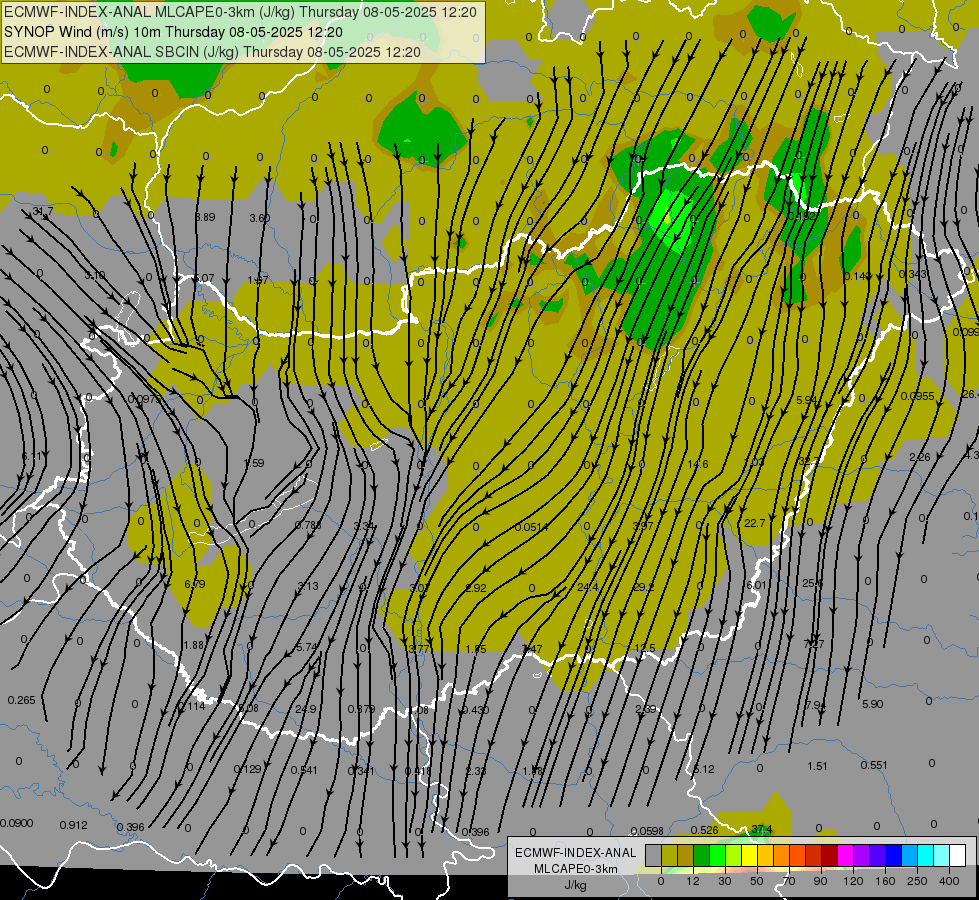979x900 pixels.
Task: Click the legend label ECMWF-INDEX-ANAL
Action: [x=575, y=853]
